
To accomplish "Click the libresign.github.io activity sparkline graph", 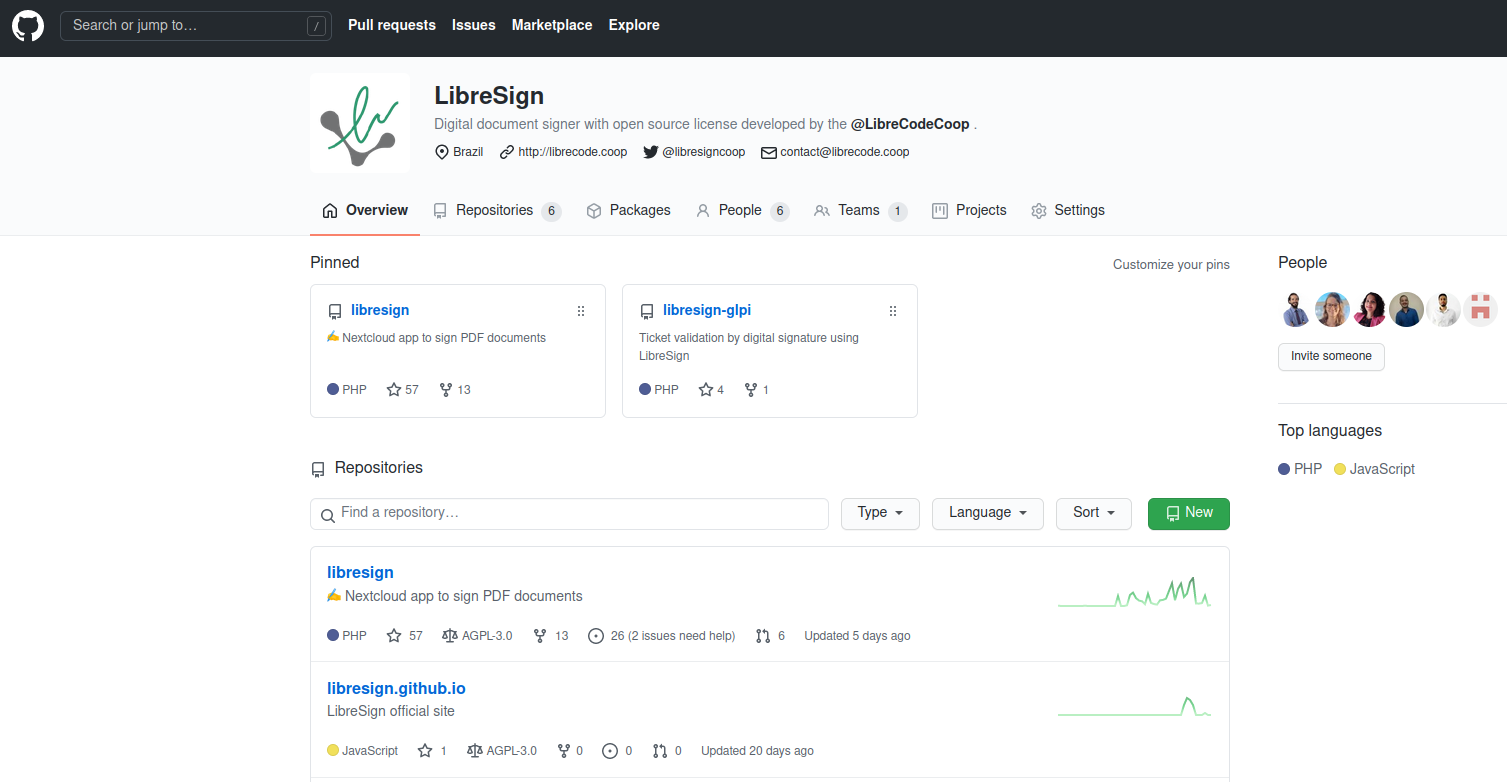I will pyautogui.click(x=1134, y=706).
